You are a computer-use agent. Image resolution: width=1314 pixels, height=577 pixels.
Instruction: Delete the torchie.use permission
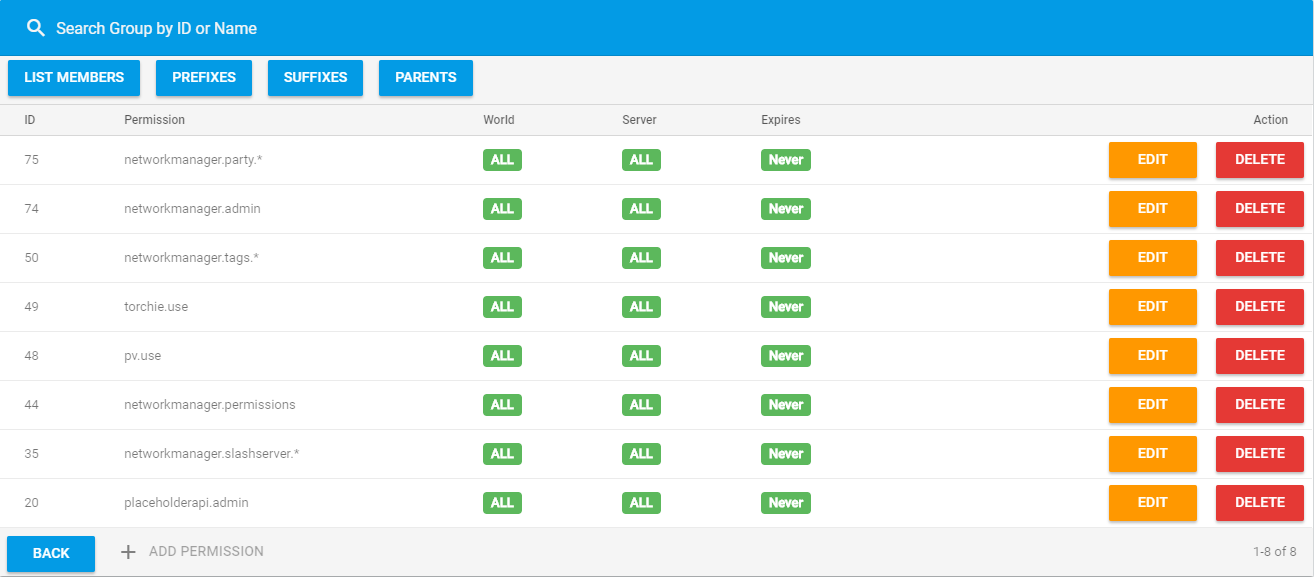click(1259, 307)
